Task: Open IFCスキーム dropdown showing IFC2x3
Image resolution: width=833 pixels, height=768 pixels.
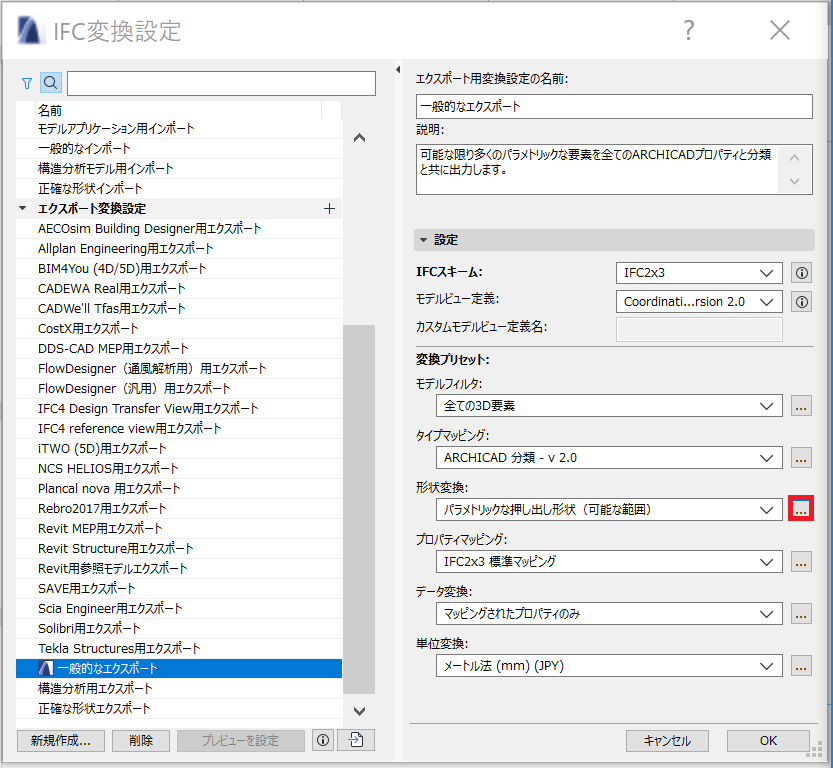Action: [x=699, y=273]
